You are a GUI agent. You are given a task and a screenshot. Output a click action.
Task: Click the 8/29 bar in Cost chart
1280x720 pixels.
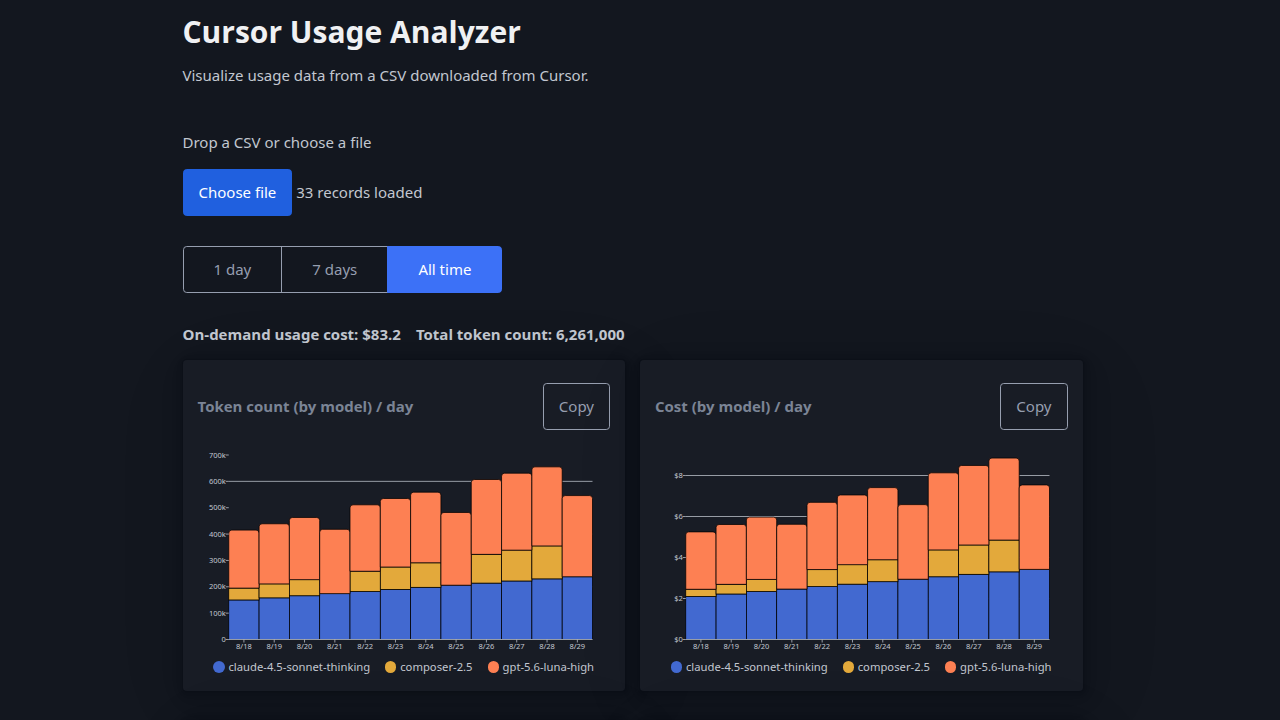tap(1034, 562)
